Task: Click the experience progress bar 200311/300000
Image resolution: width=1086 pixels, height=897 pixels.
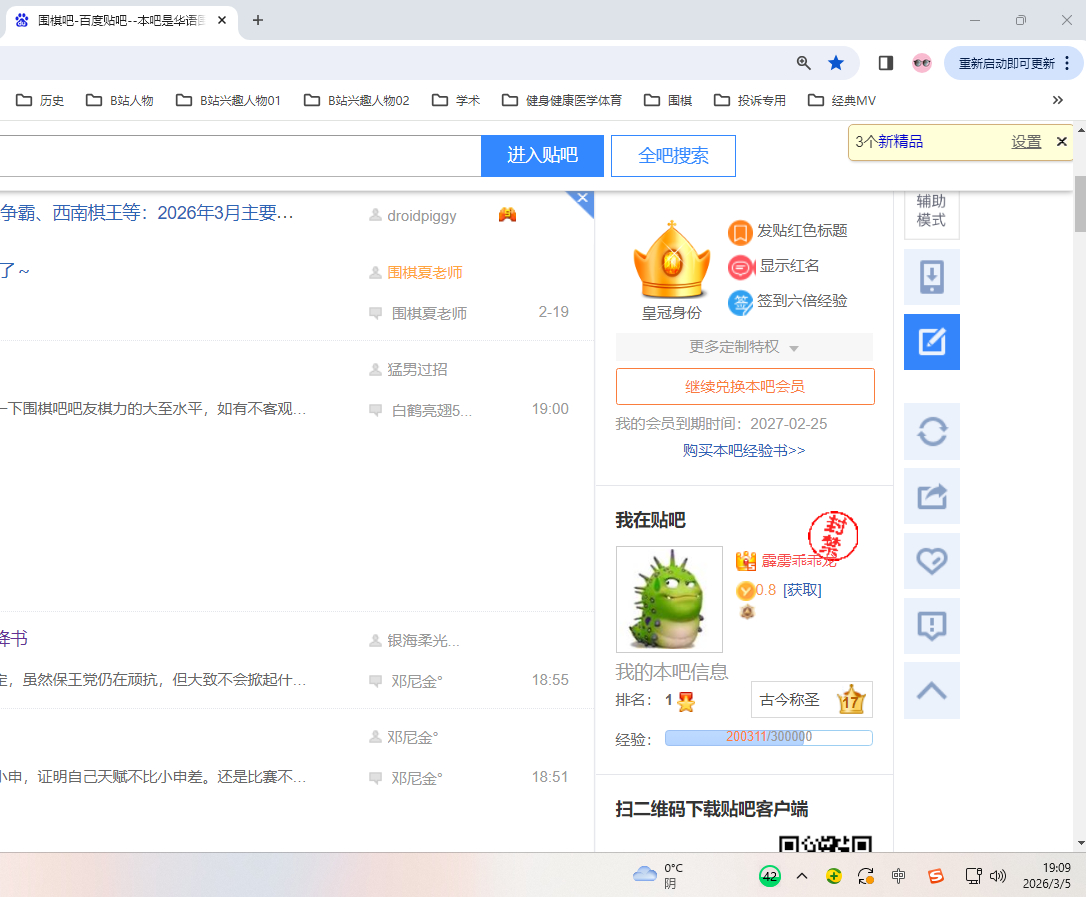Action: 768,738
